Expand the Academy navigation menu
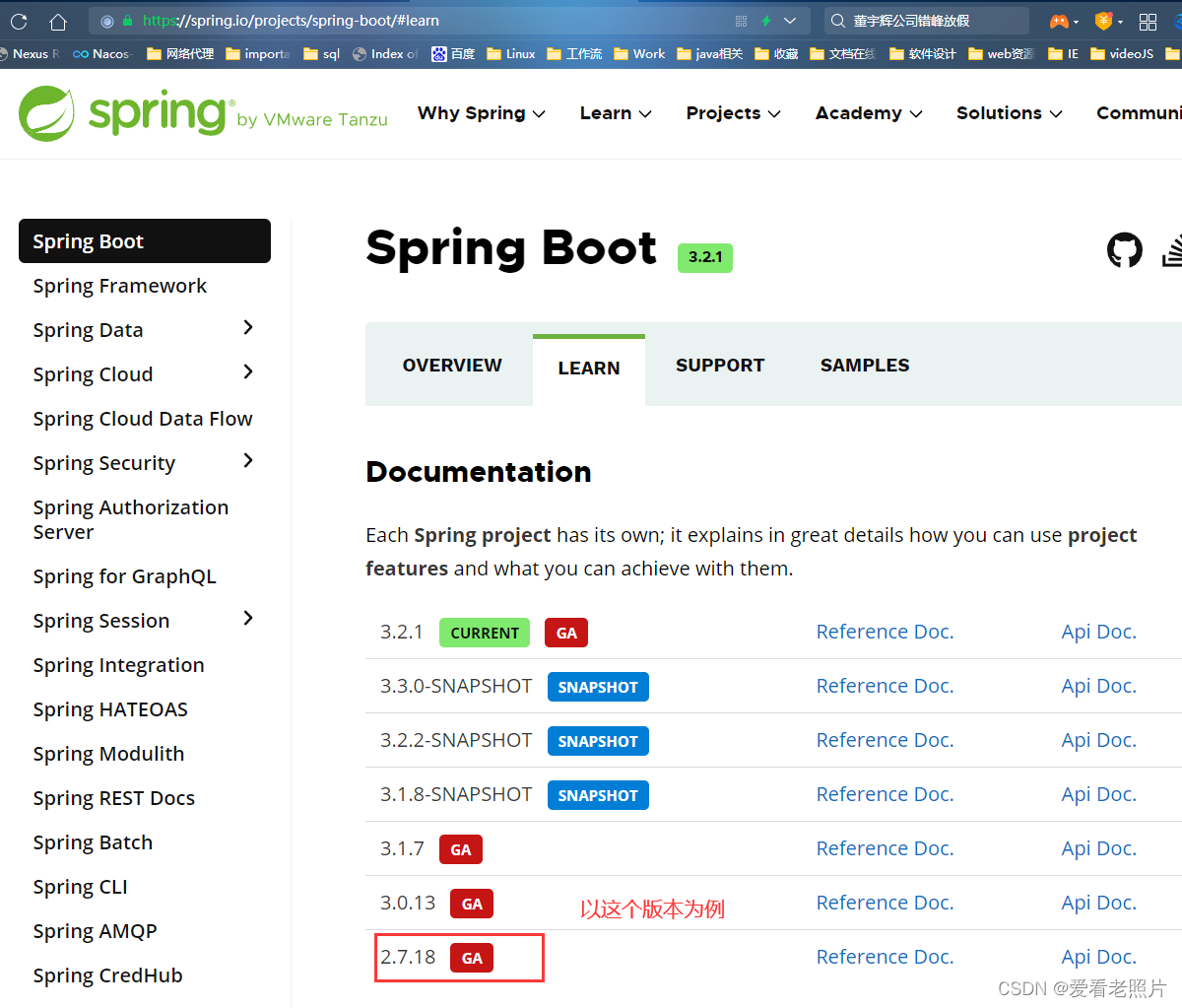 tap(869, 113)
